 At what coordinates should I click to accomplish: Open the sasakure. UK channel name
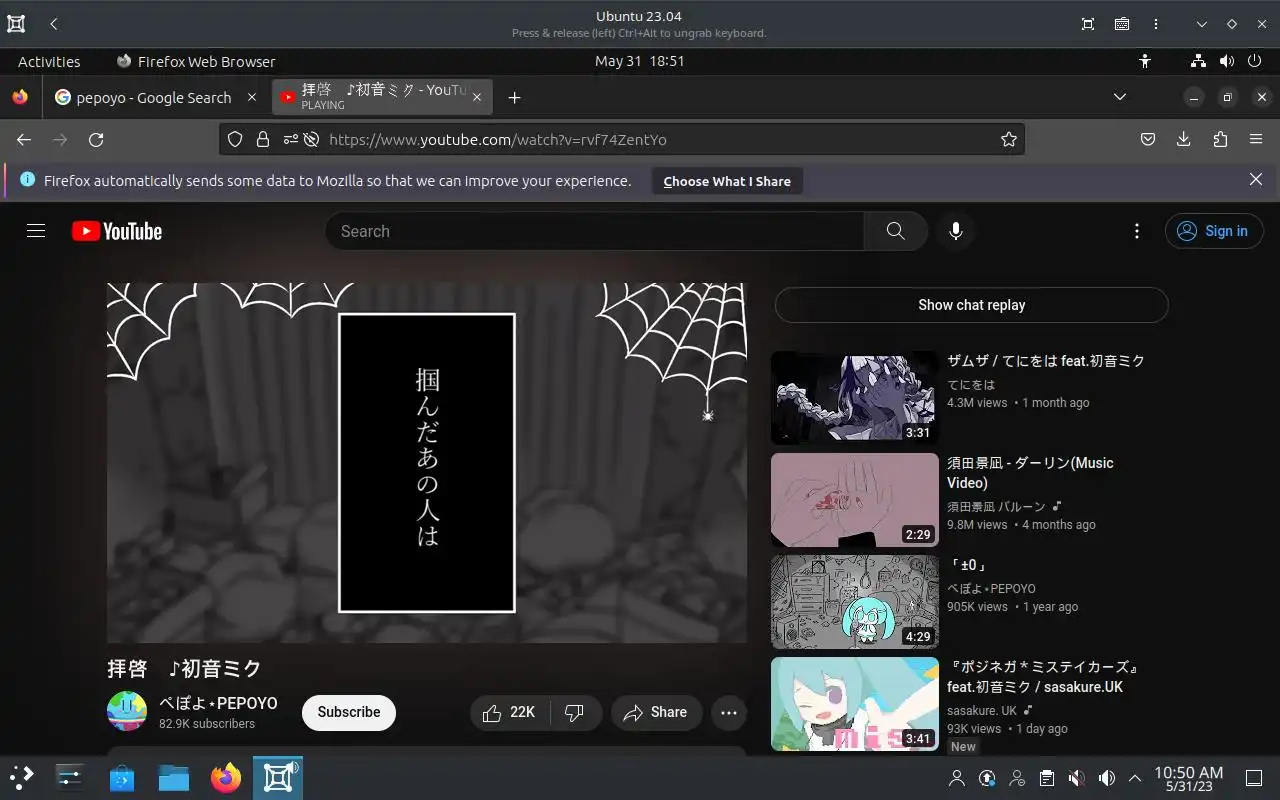coord(982,711)
